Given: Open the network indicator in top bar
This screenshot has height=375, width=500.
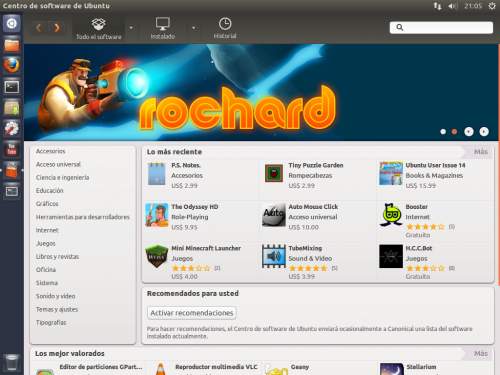Looking at the screenshot, I should 437,6.
